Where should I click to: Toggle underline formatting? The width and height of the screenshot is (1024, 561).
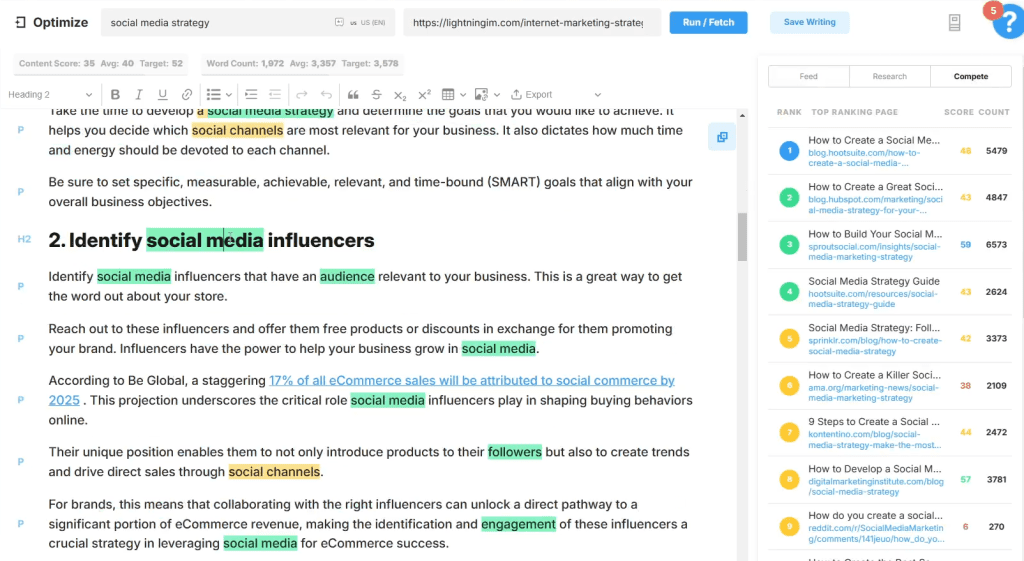pyautogui.click(x=163, y=95)
